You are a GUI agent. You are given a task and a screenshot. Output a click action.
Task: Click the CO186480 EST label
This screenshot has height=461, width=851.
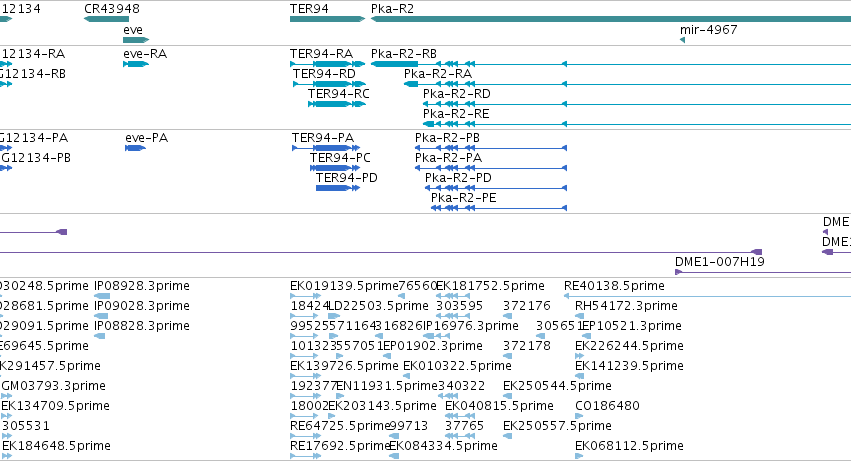click(607, 406)
